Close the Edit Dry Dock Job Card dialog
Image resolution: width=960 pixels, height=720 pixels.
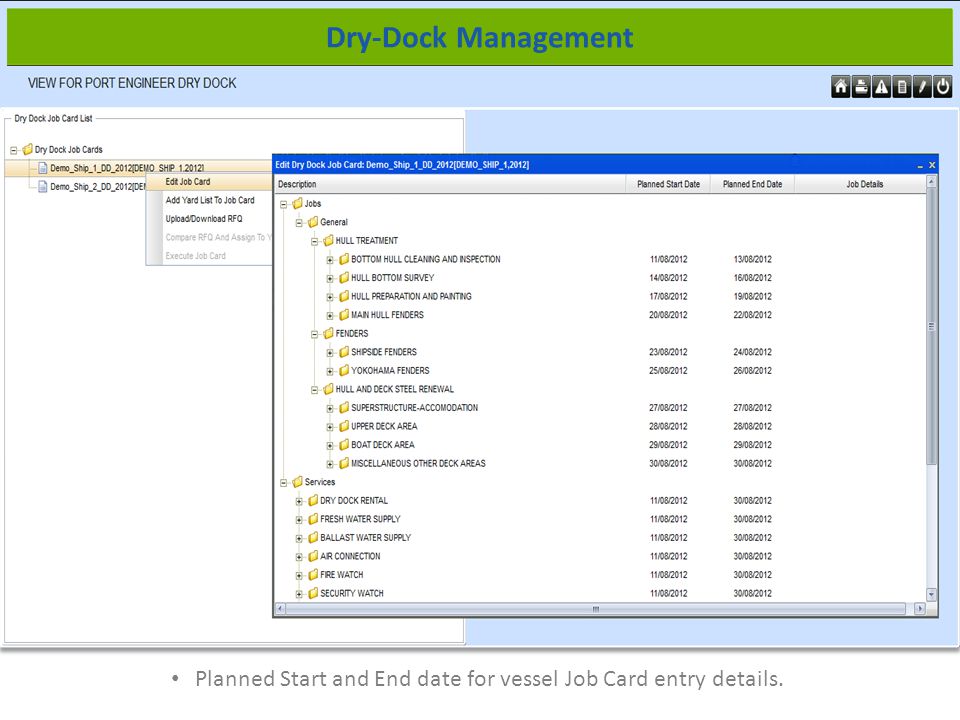tap(932, 165)
